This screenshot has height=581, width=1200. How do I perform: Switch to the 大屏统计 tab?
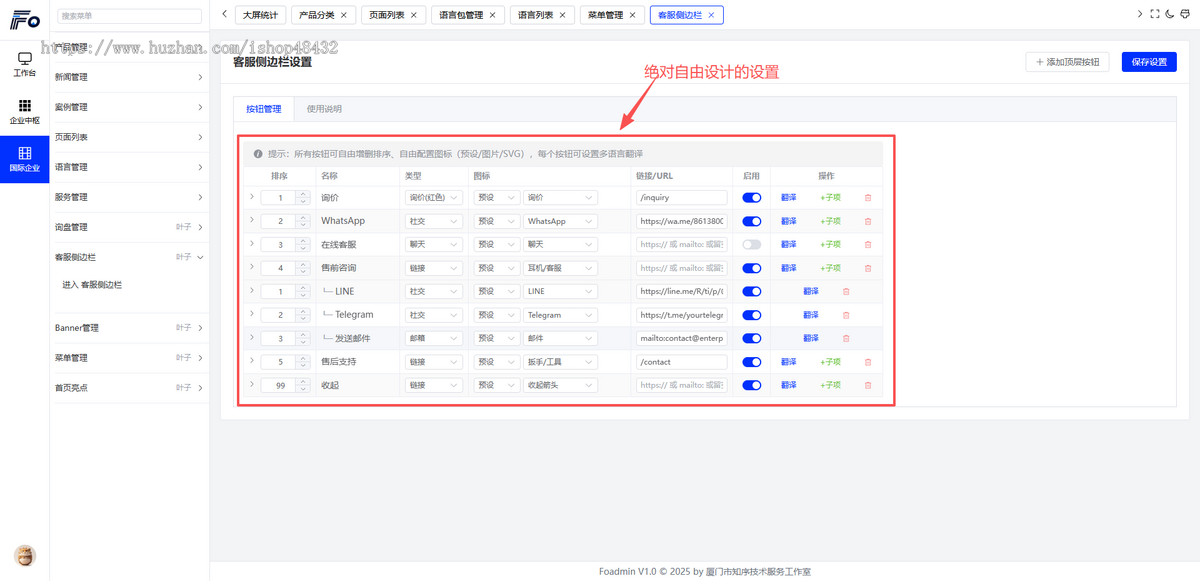click(x=262, y=15)
